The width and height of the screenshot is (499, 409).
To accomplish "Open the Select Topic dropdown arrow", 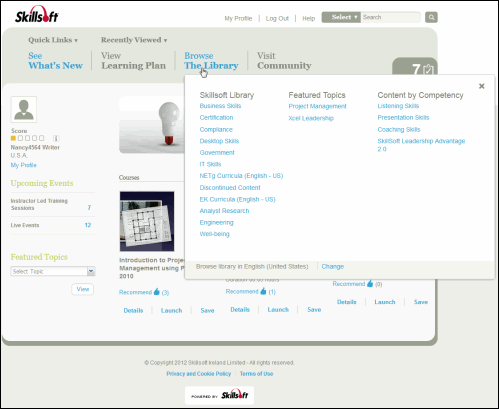I will point(91,271).
